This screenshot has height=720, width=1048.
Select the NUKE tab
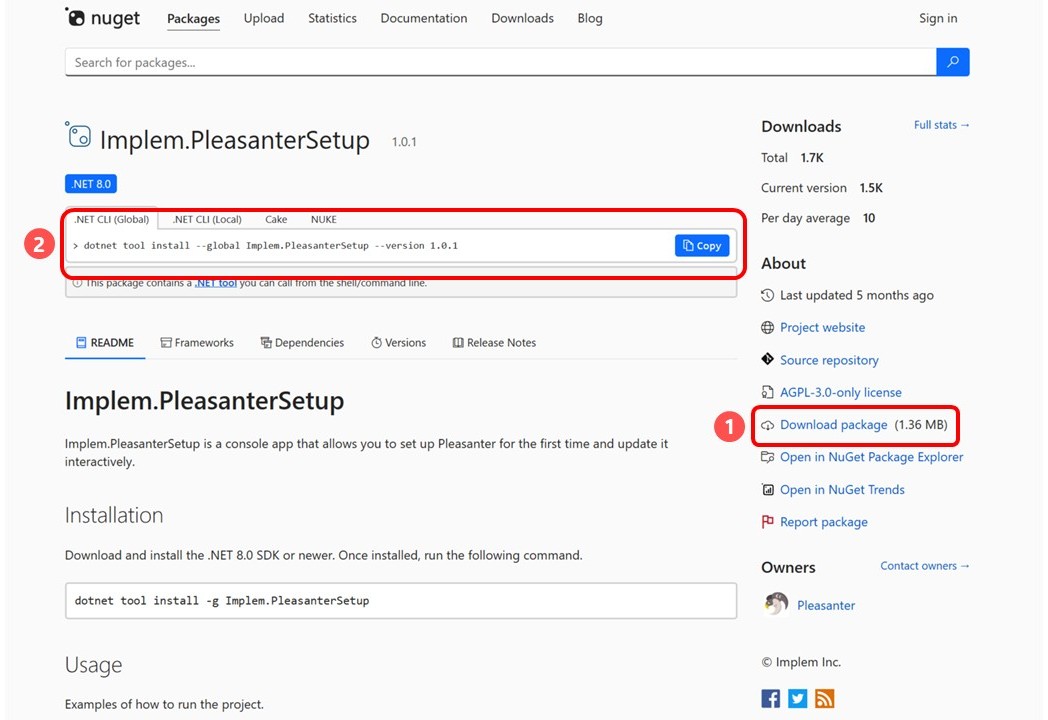click(x=323, y=219)
